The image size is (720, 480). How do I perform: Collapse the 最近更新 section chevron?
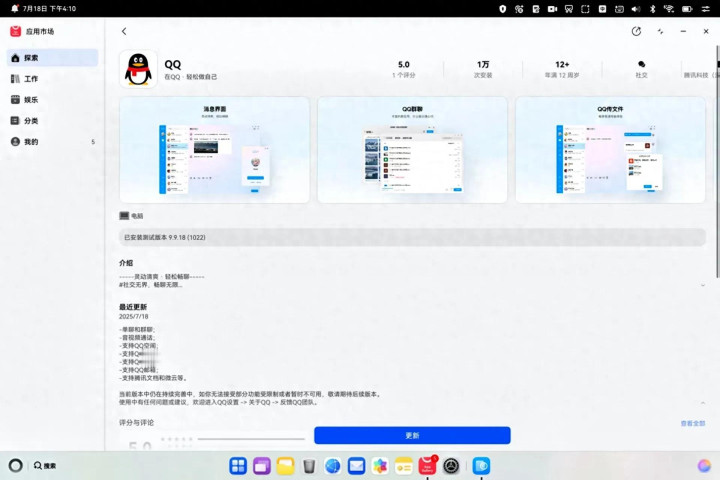click(703, 402)
